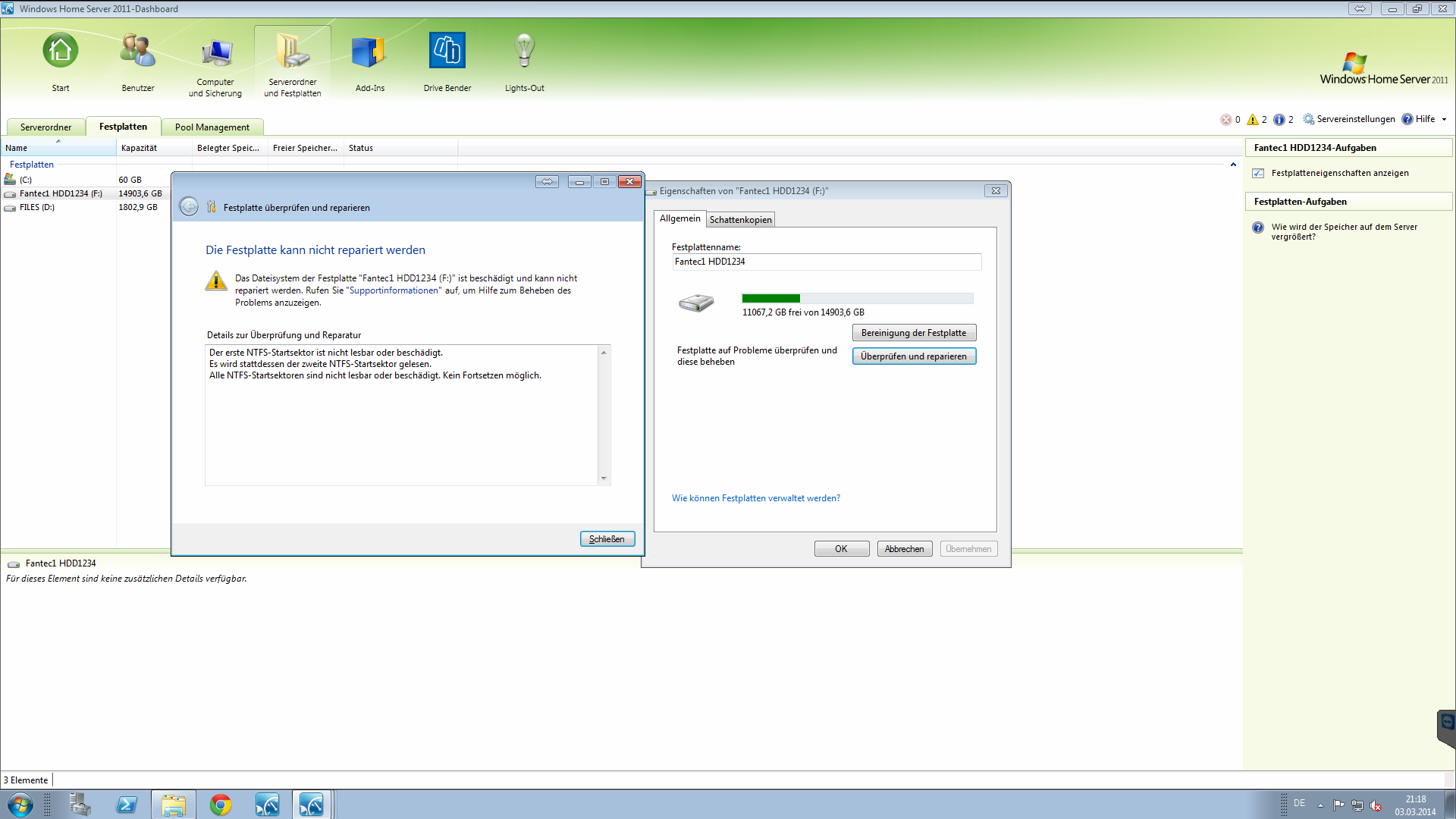Select the FILES (D:) row
Image resolution: width=1456 pixels, height=819 pixels.
coord(85,208)
